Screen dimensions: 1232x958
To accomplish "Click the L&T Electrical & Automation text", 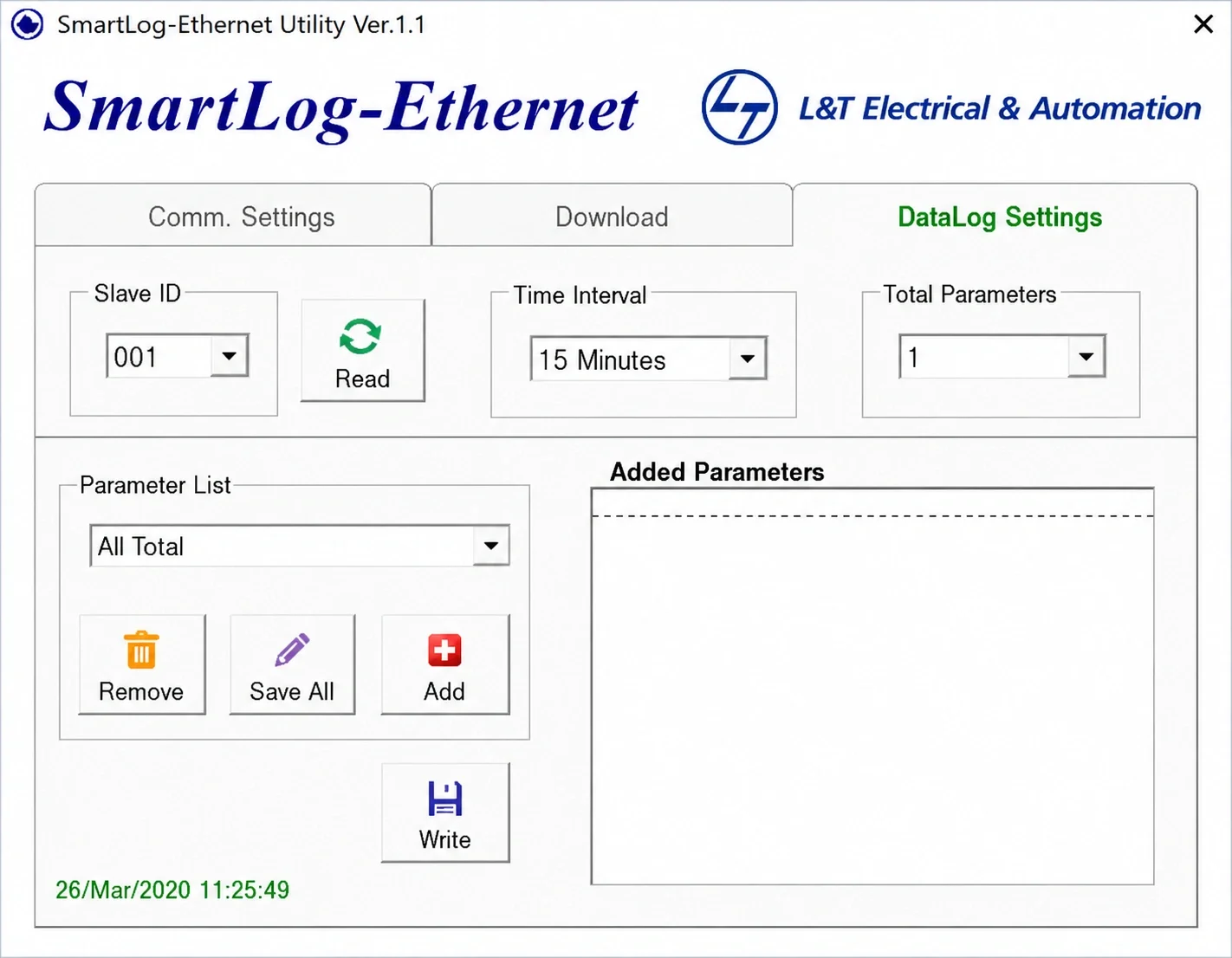I will pos(1000,108).
